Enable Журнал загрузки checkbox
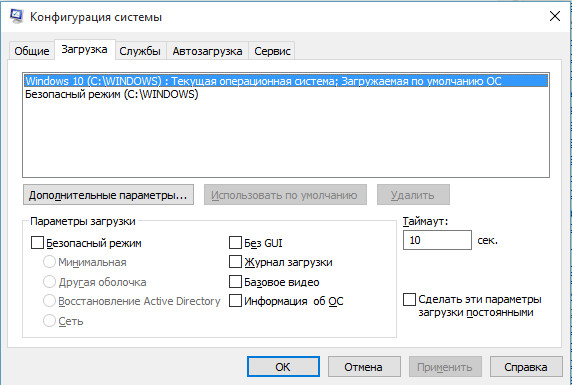The image size is (572, 385). coord(235,262)
